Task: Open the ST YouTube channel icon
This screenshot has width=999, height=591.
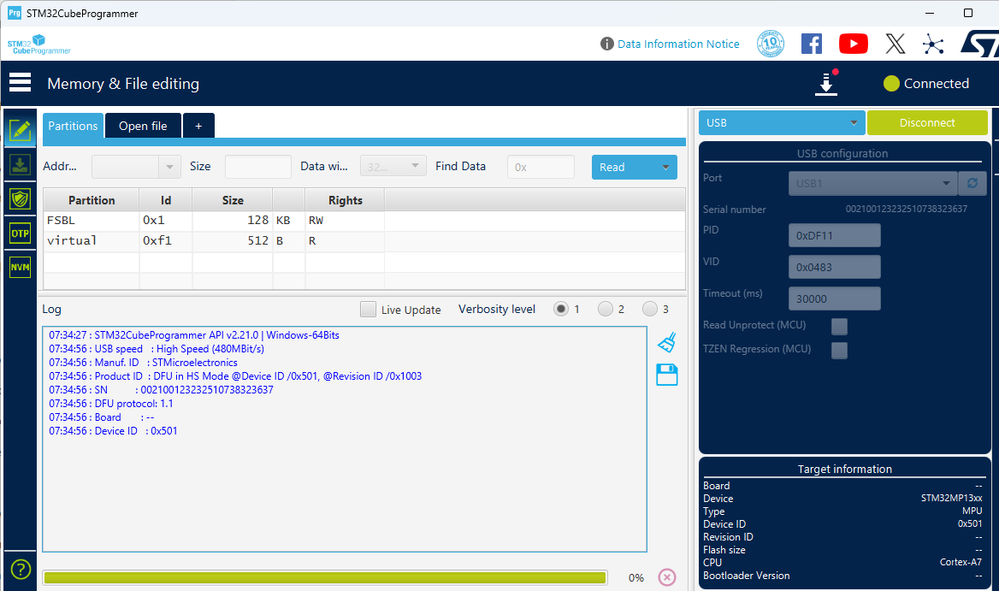Action: pos(853,44)
